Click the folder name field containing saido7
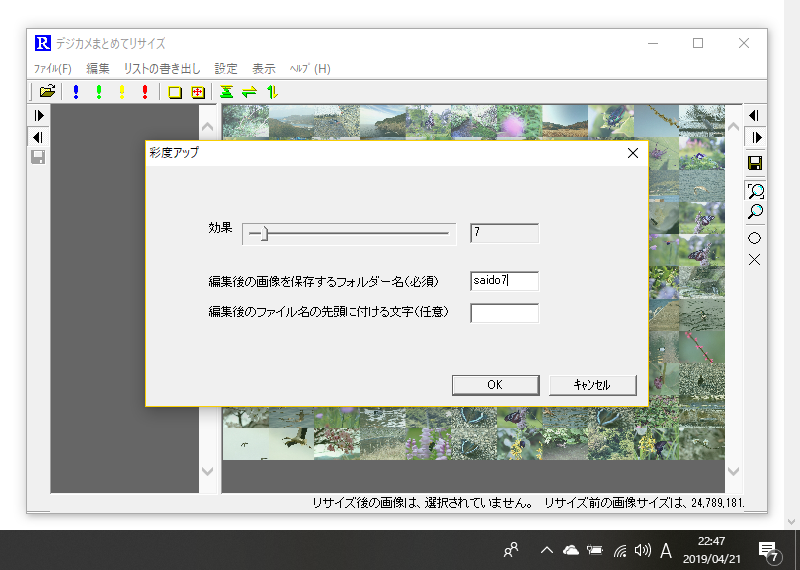800x570 pixels. pos(504,281)
